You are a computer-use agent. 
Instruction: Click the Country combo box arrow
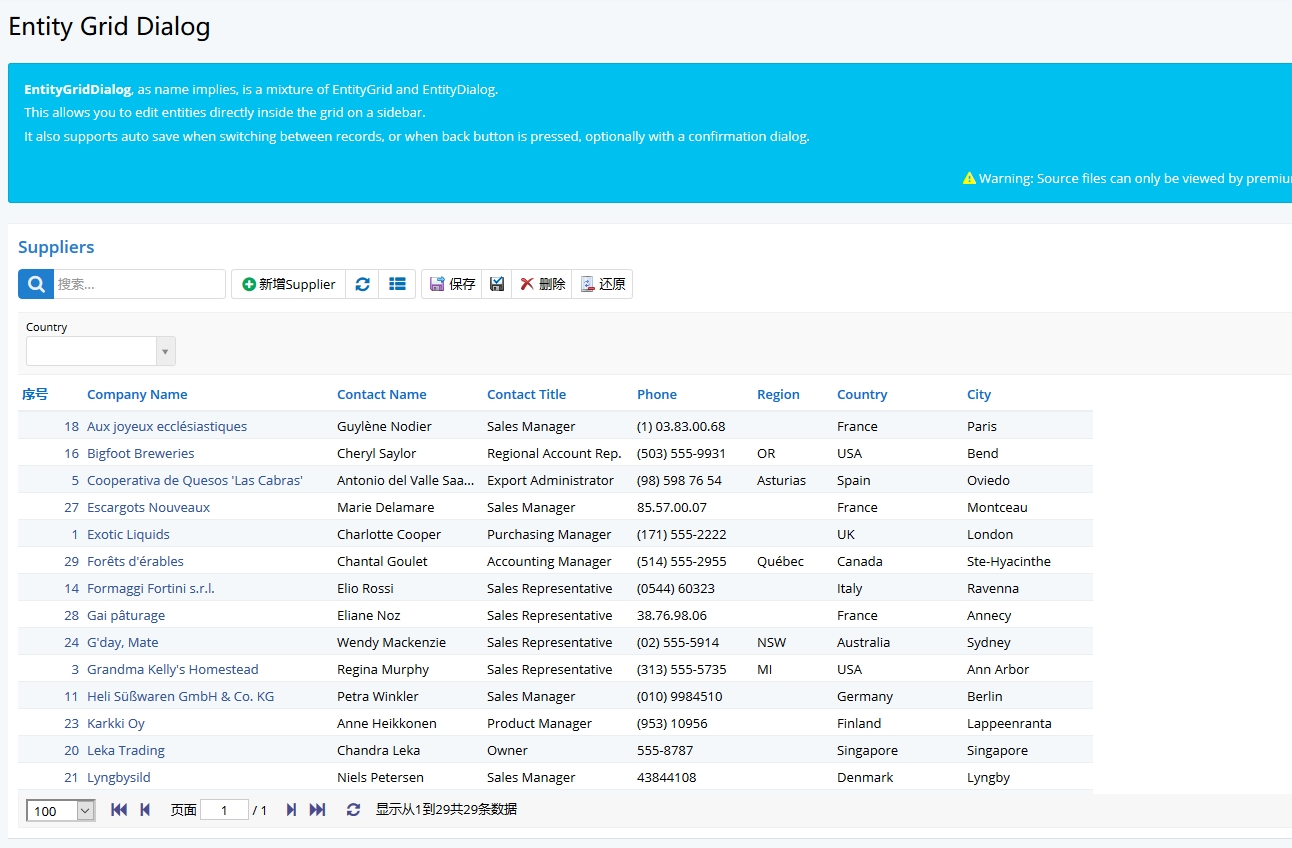(x=164, y=351)
